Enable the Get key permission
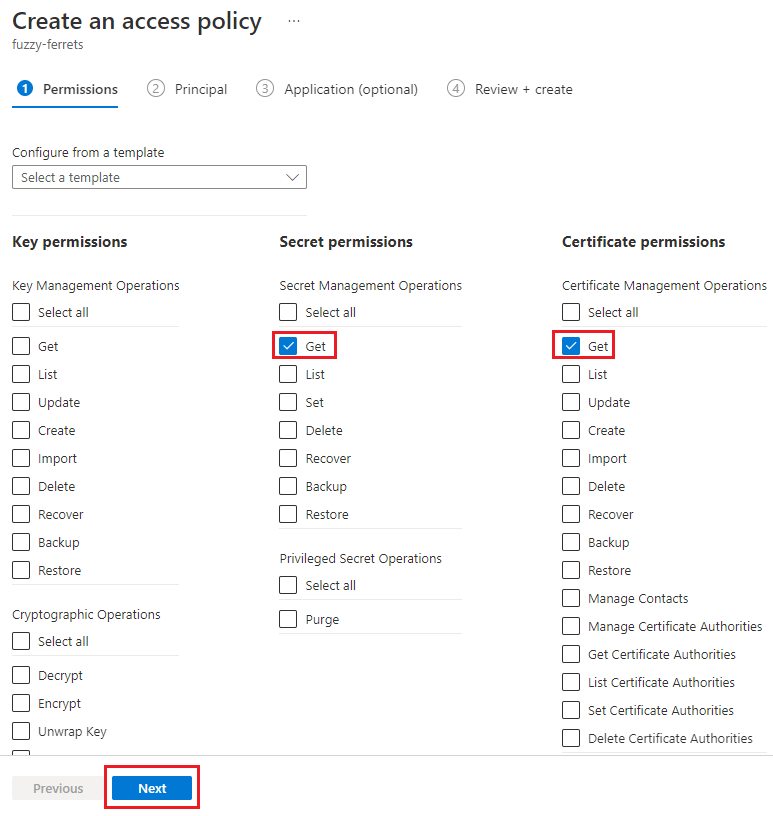This screenshot has height=816, width=773. click(x=20, y=346)
